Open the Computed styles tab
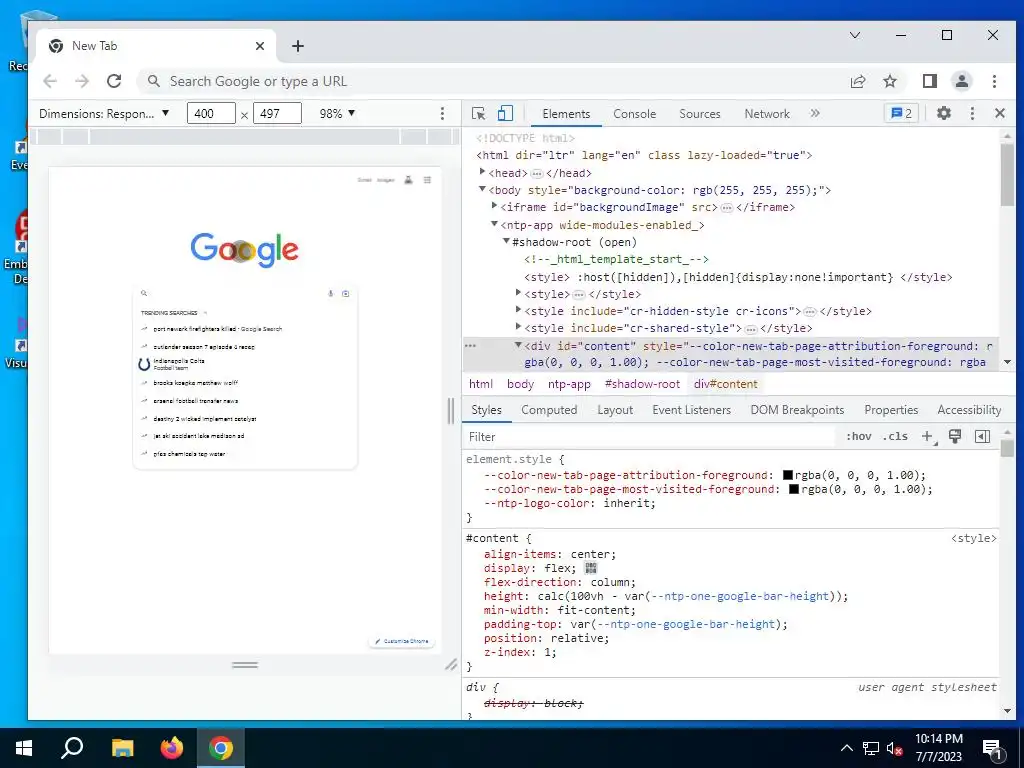The height and width of the screenshot is (768, 1024). 549,410
